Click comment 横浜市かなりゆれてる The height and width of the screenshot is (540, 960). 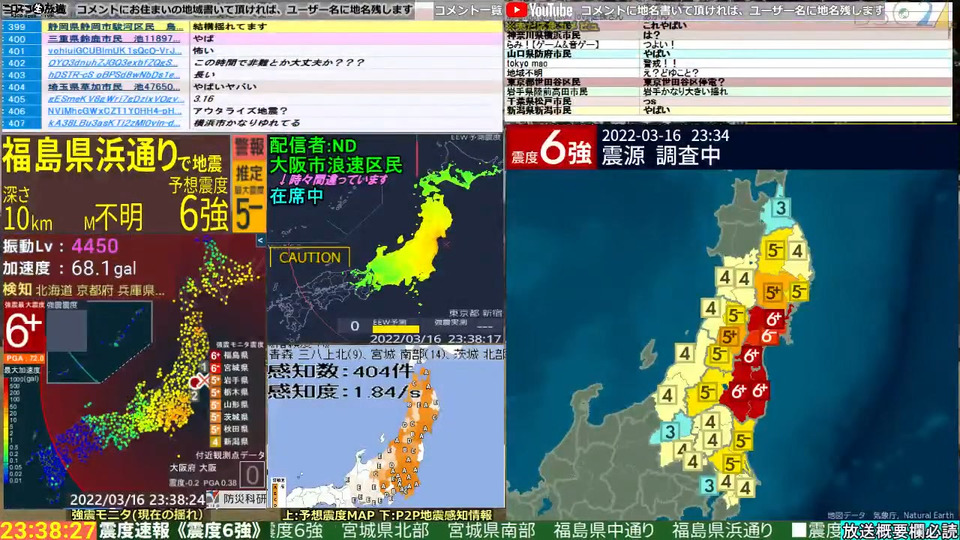click(x=247, y=122)
